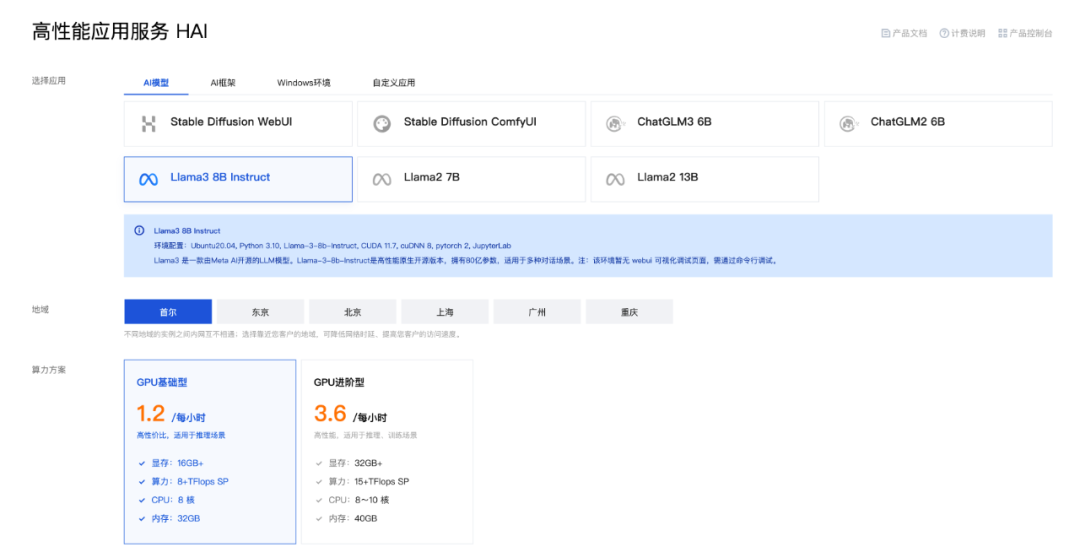
Task: Click the Meta logo on Llama3 8B Instruct
Action: pos(148,179)
